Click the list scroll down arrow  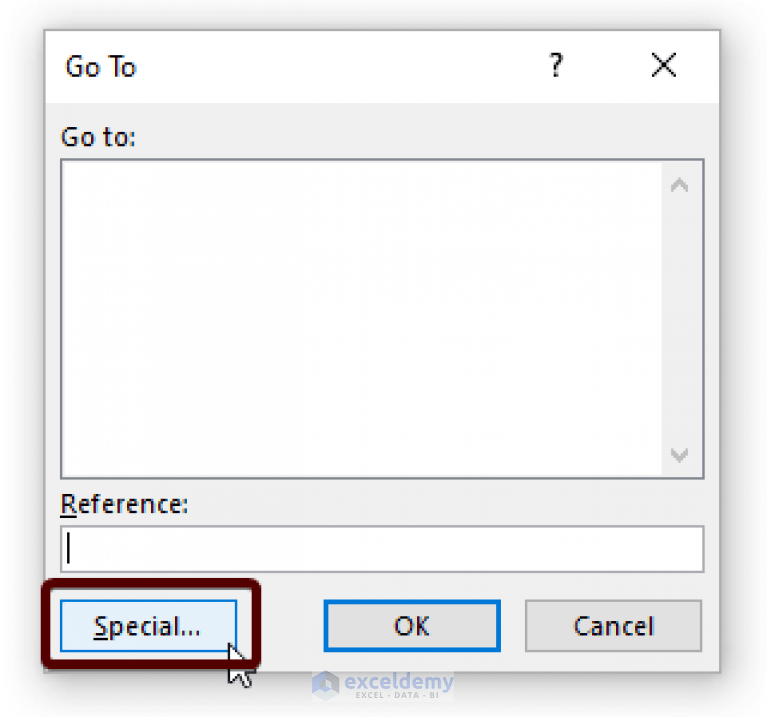click(x=679, y=455)
